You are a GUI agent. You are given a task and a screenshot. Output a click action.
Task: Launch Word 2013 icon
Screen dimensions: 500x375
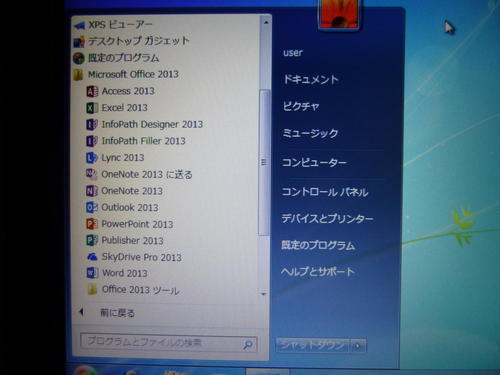click(x=92, y=273)
